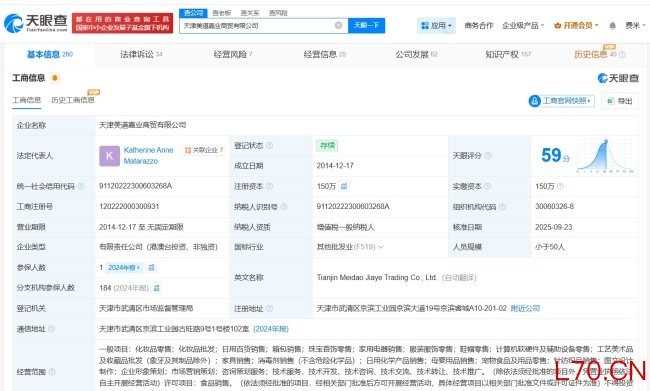Select the 查风险 search tab
650x391 pixels.
tap(278, 13)
